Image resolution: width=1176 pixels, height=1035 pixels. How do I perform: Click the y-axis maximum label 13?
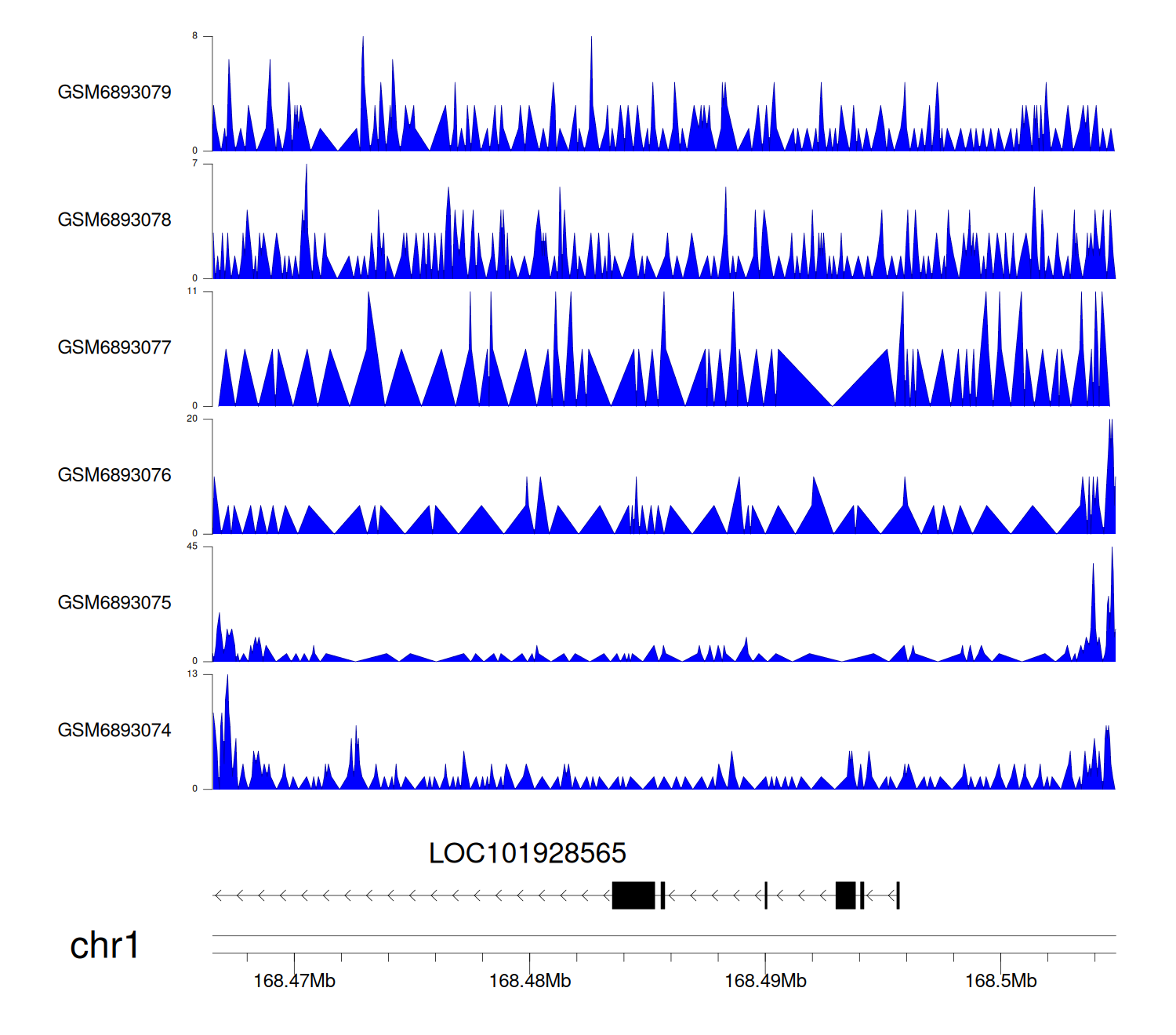pos(192,674)
